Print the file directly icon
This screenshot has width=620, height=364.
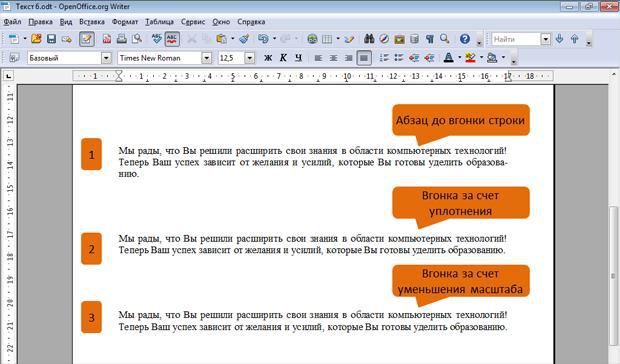122,39
